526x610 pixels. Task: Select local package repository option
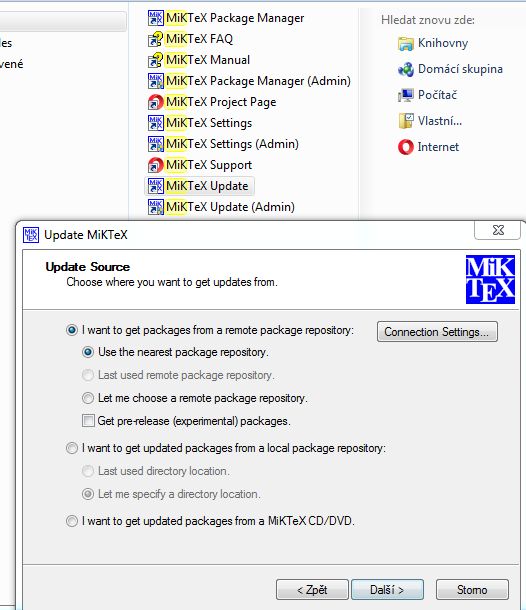72,448
